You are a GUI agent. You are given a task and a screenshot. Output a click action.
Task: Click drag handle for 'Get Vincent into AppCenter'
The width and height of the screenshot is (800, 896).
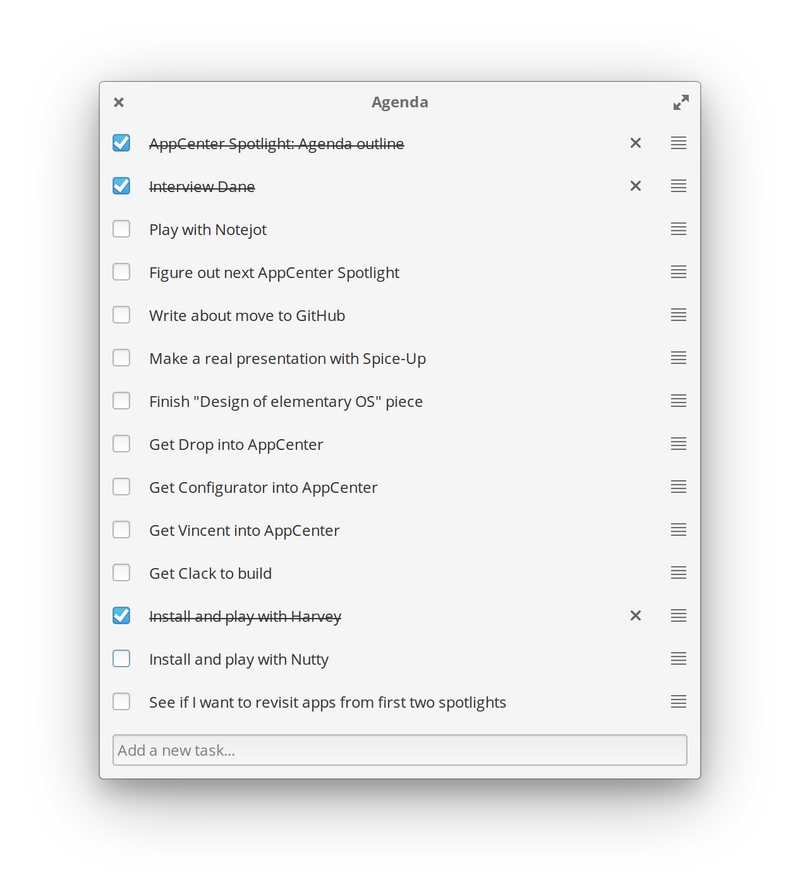coord(678,530)
